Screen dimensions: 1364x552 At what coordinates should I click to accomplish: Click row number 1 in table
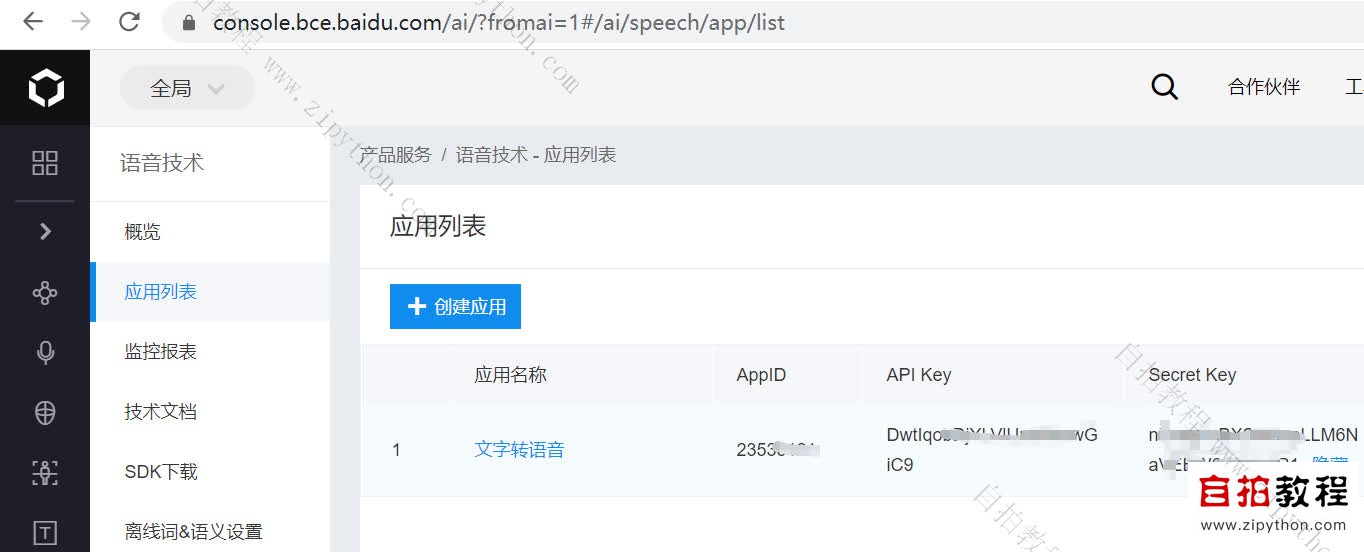click(396, 450)
